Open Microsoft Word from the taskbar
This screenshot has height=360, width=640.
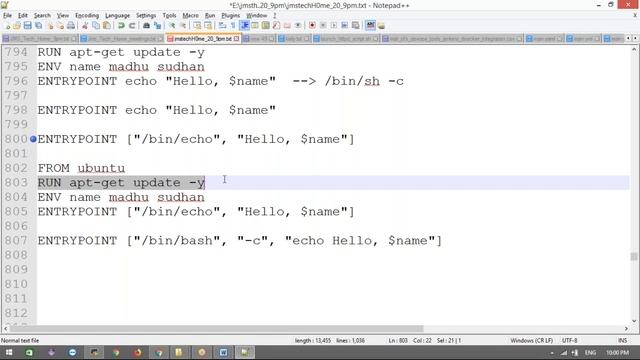point(223,352)
